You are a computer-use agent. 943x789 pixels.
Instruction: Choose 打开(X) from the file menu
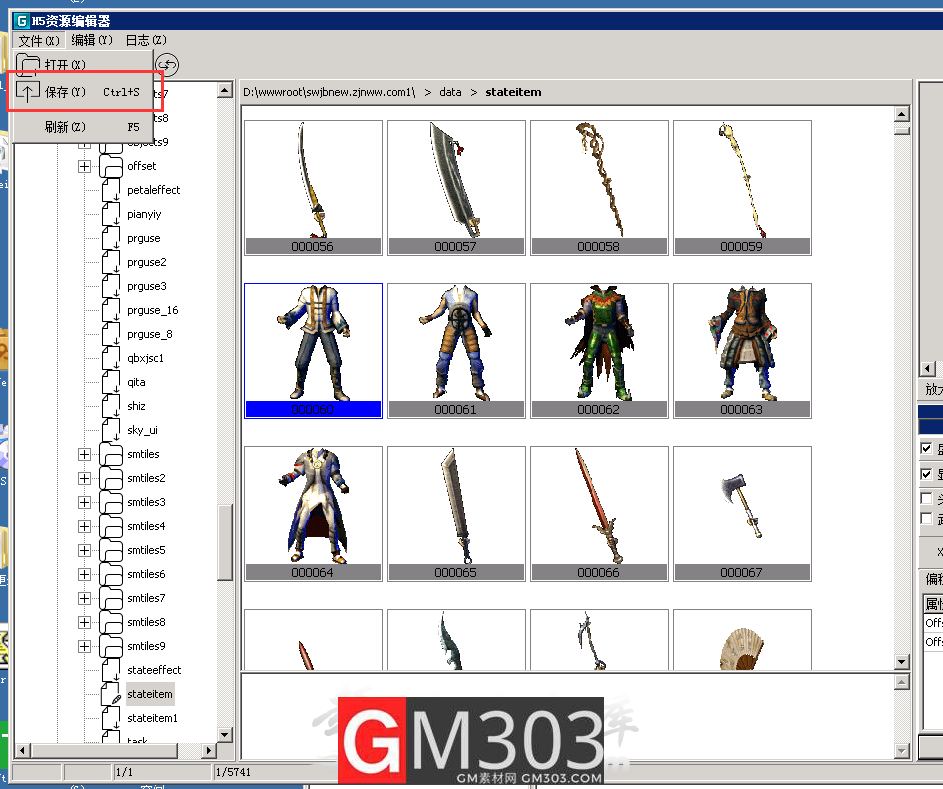coord(83,64)
